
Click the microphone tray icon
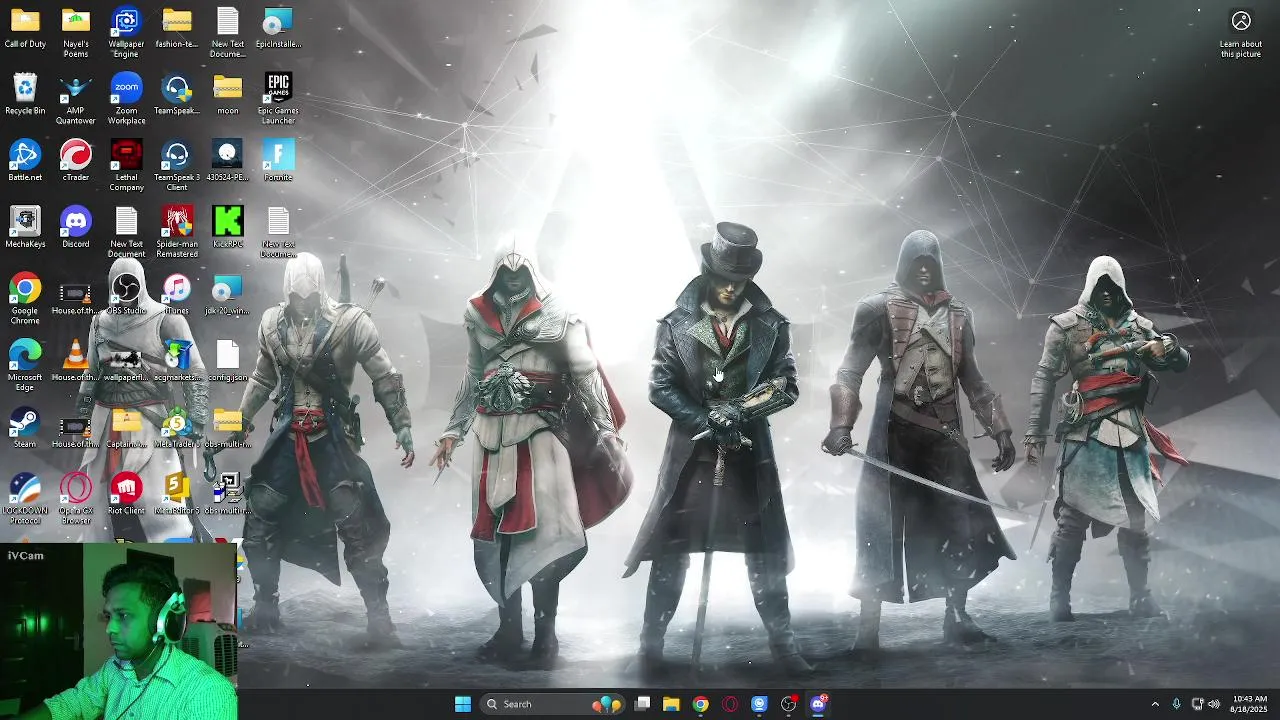coord(1176,704)
